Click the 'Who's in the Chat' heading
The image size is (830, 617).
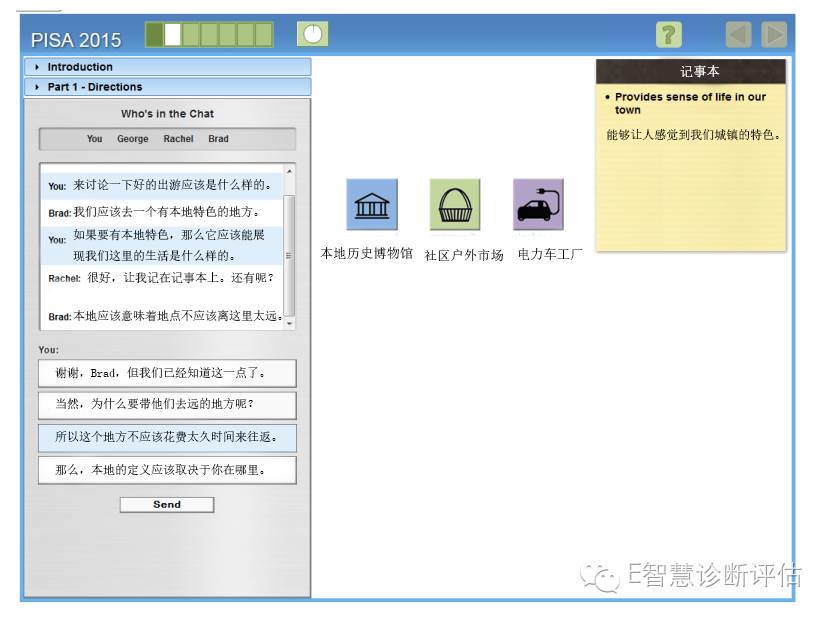(x=167, y=114)
